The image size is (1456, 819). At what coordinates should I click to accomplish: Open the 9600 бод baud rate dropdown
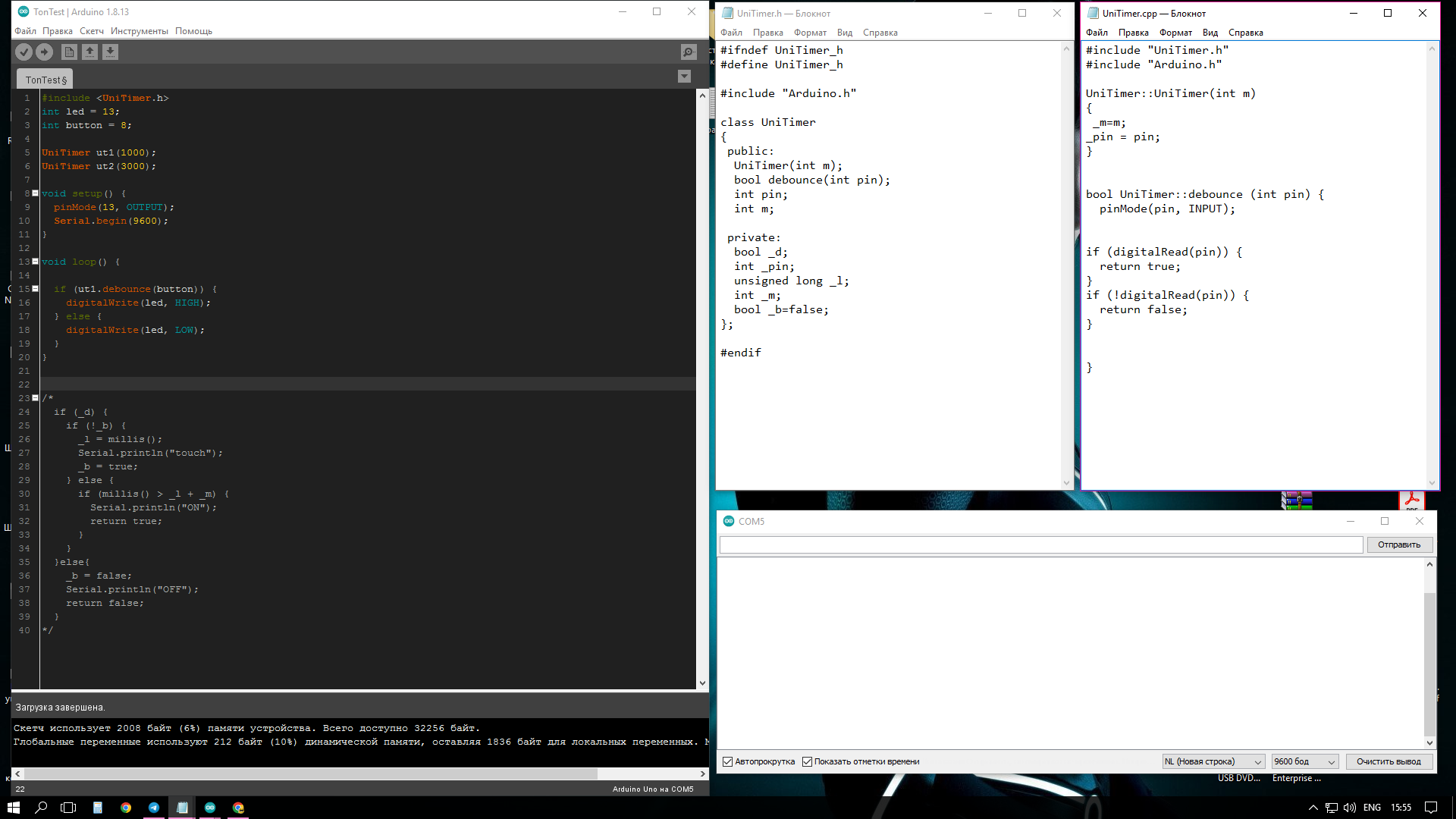click(1305, 761)
